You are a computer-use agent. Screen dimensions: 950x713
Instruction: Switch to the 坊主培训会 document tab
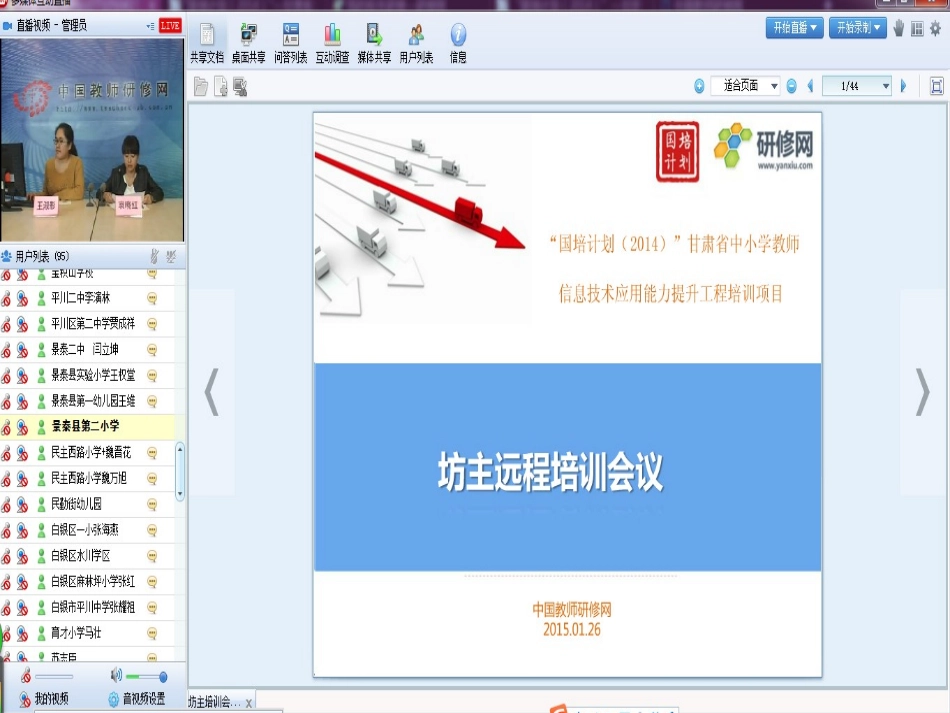(215, 702)
